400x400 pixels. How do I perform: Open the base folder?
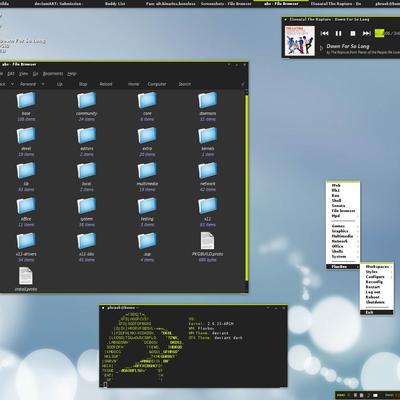(26, 101)
